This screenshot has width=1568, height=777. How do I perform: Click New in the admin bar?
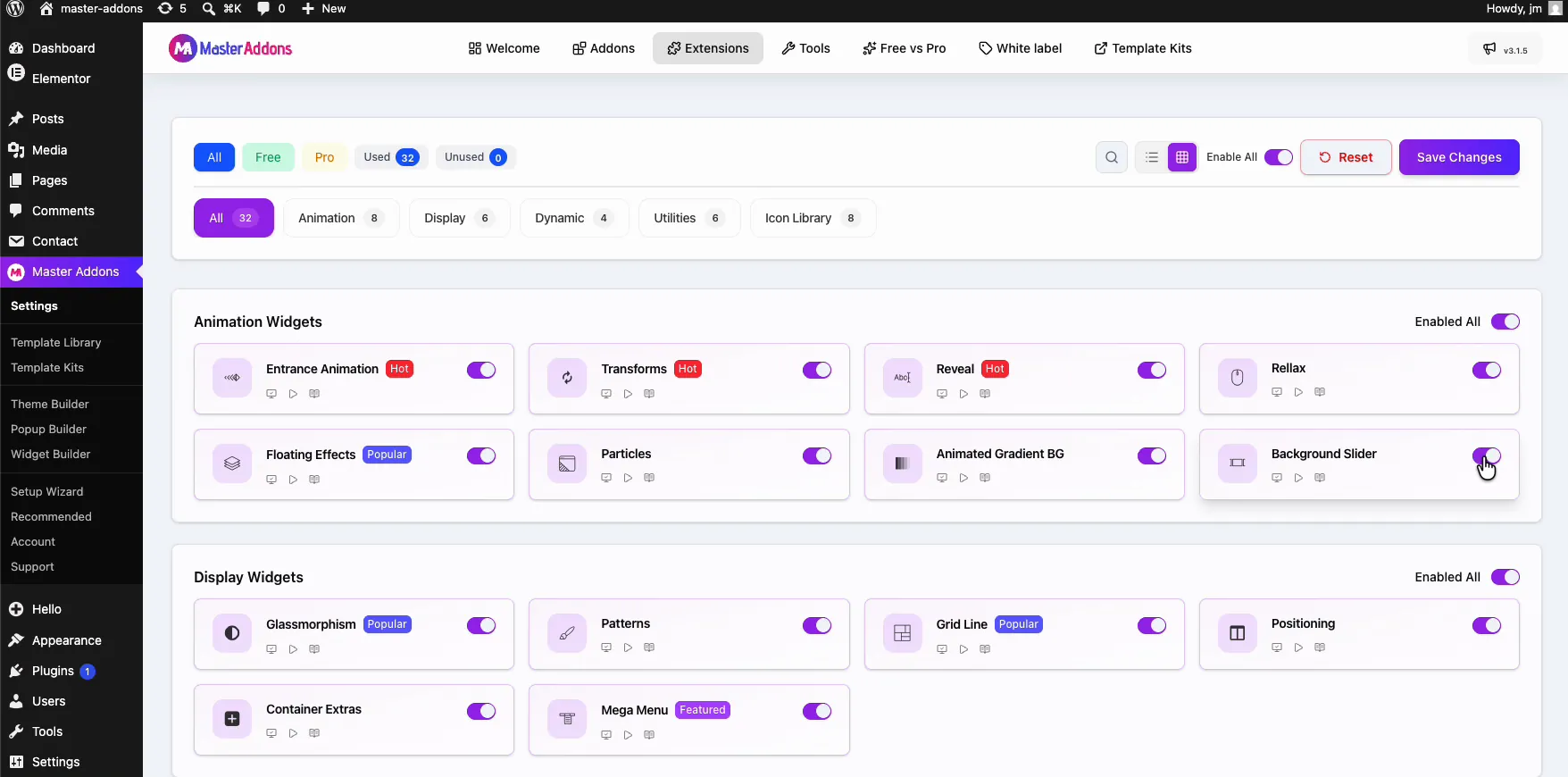pyautogui.click(x=323, y=9)
